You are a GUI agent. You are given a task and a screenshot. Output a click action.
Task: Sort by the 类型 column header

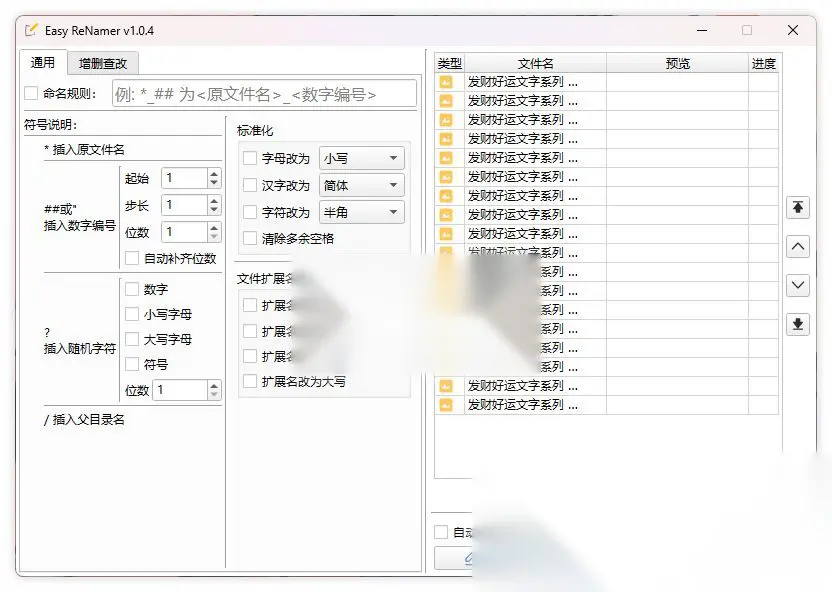pyautogui.click(x=449, y=64)
